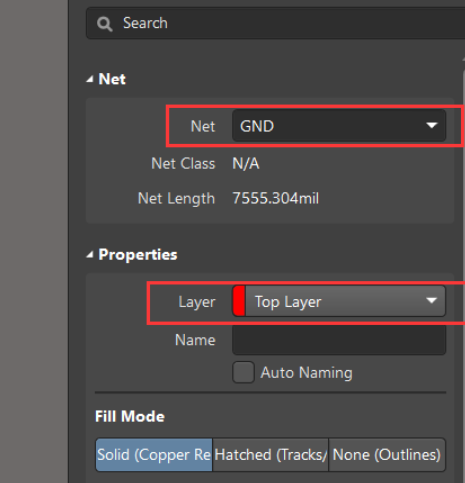
Task: Click the Net Class value N/A
Action: pyautogui.click(x=246, y=164)
